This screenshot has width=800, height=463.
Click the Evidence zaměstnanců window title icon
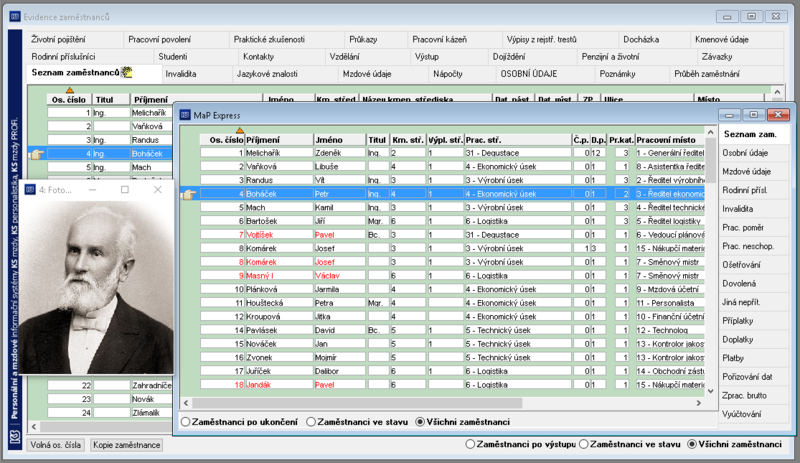click(x=15, y=17)
